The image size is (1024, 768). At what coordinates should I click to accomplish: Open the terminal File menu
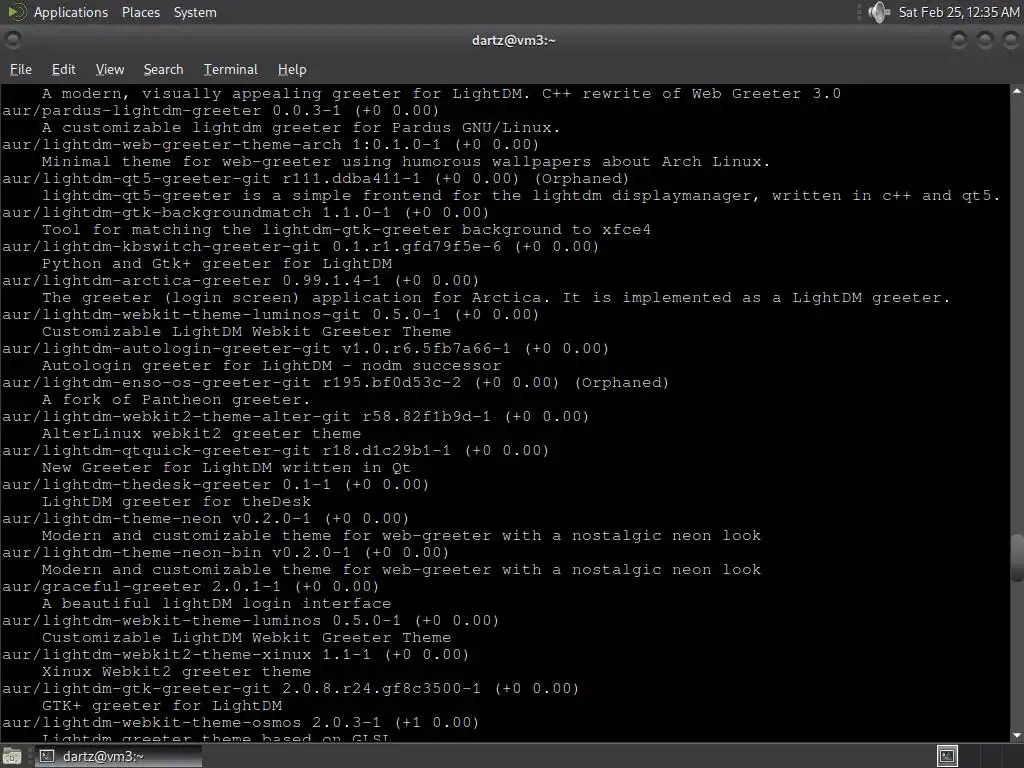point(20,69)
